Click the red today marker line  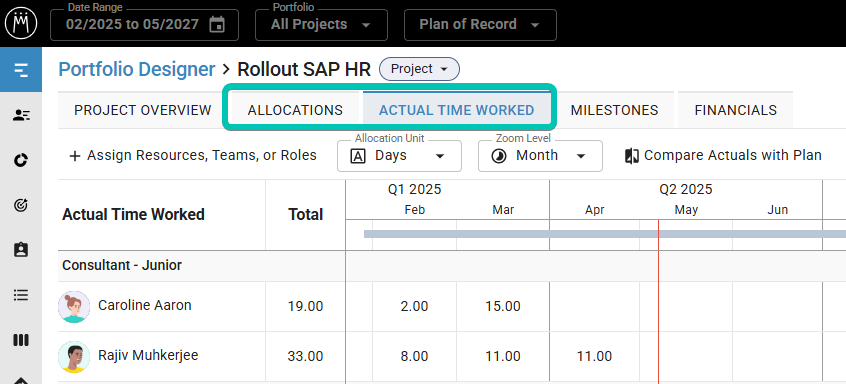[x=658, y=302]
